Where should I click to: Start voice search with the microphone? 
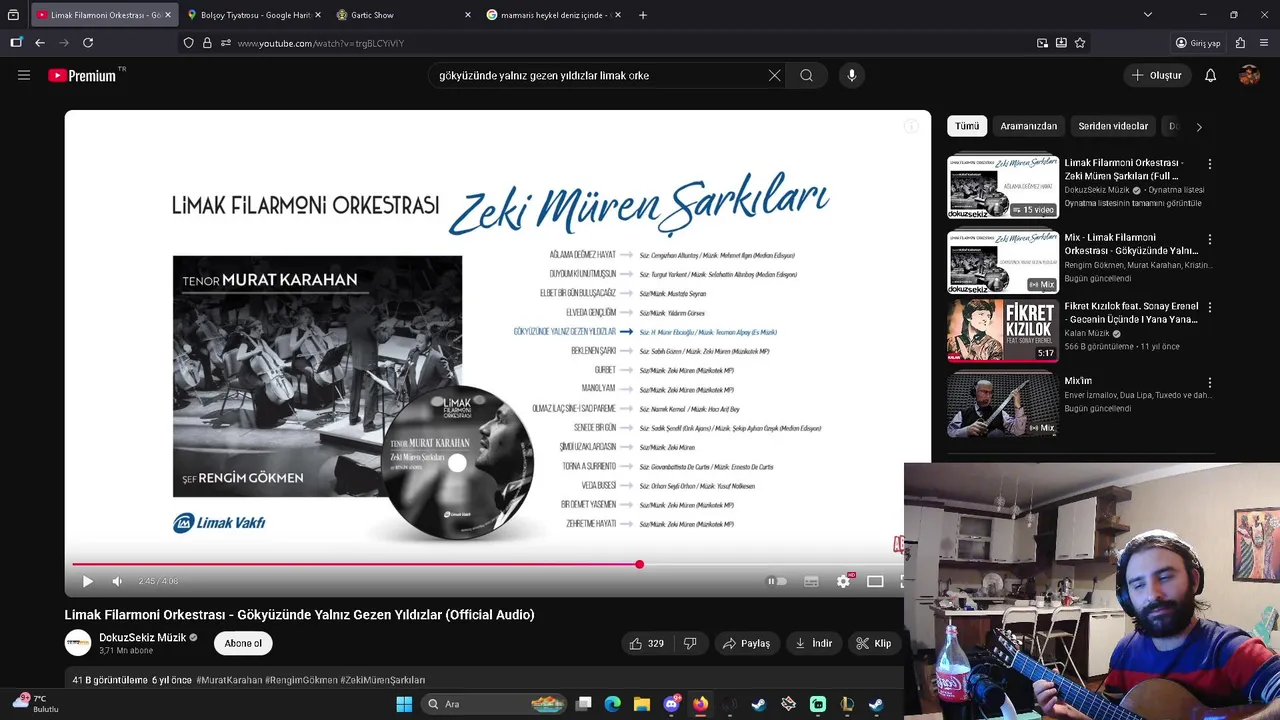852,75
